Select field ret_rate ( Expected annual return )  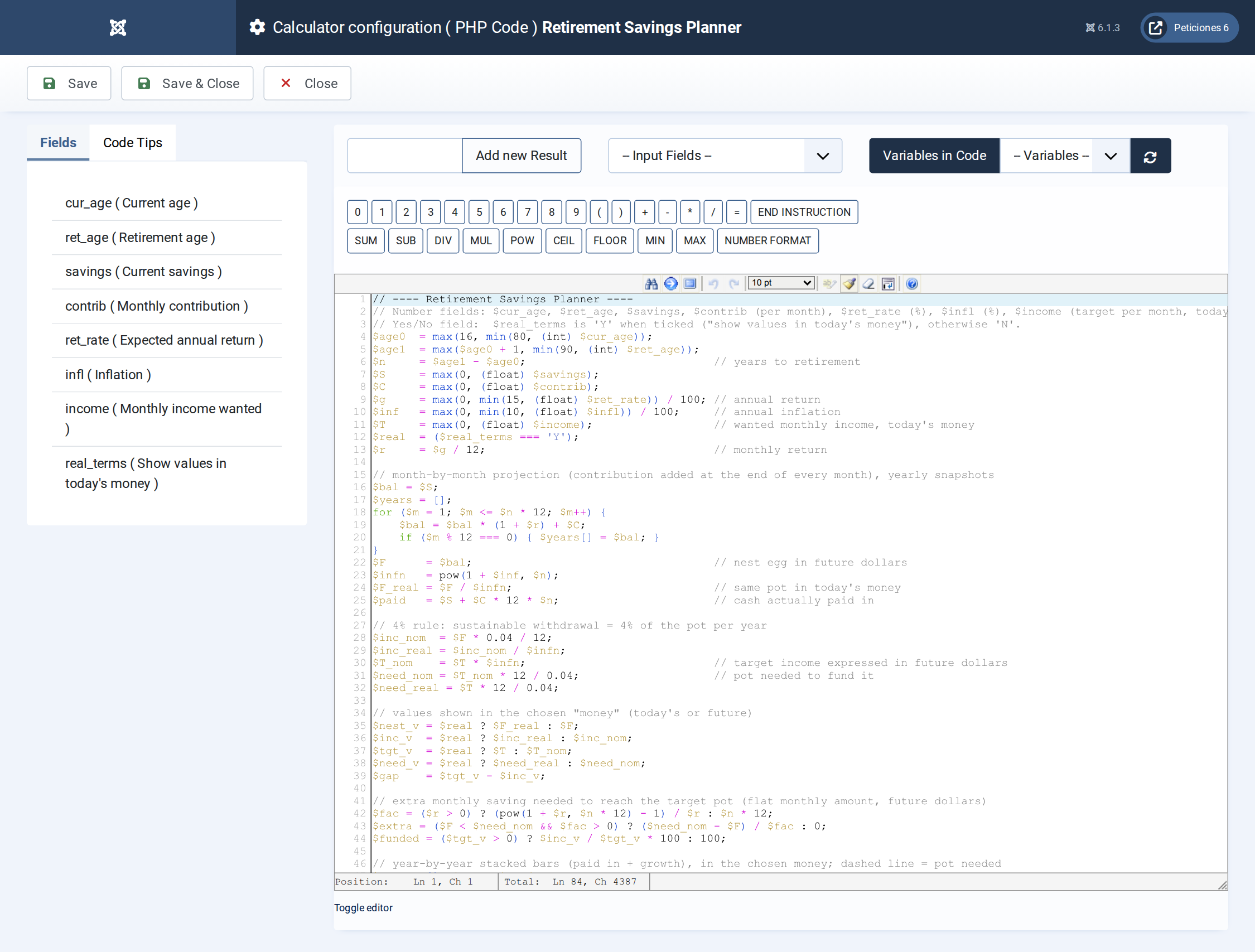(x=167, y=340)
